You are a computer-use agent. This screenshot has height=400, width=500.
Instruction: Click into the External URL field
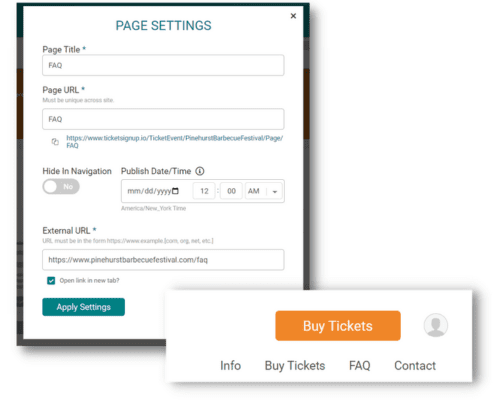click(163, 260)
